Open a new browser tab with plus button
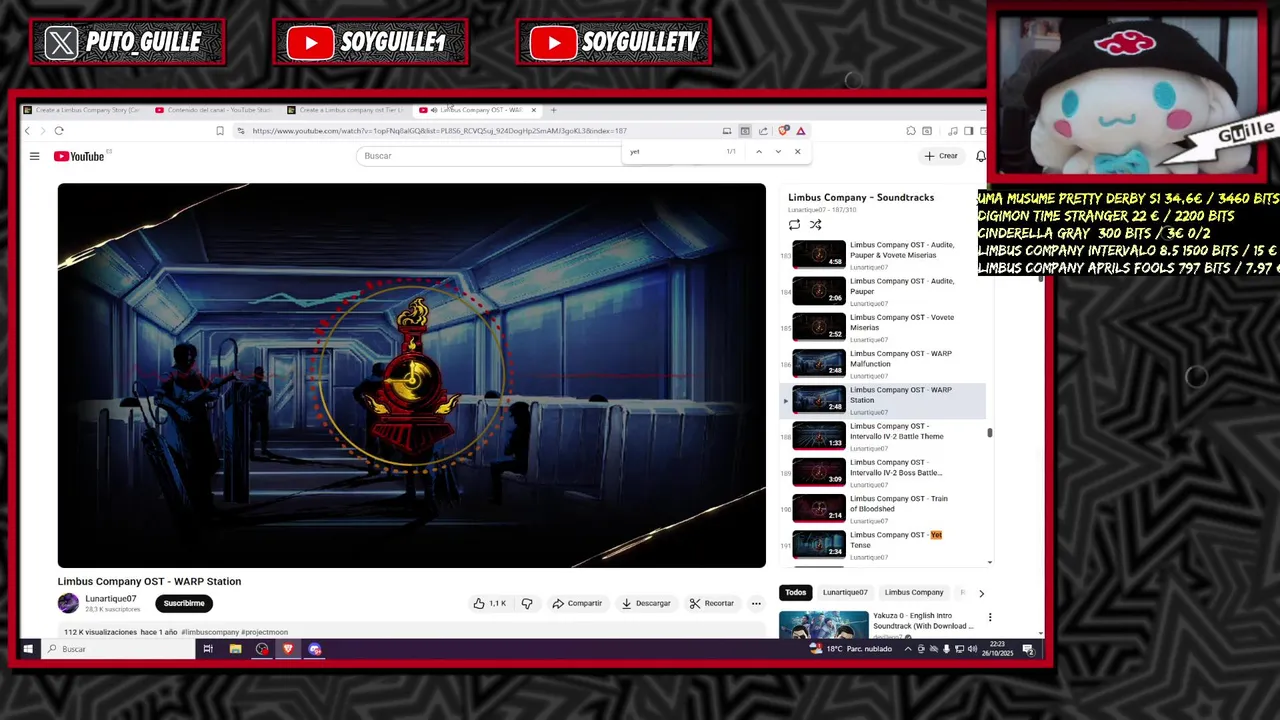Screen dimensions: 1280x720 pyautogui.click(x=553, y=110)
